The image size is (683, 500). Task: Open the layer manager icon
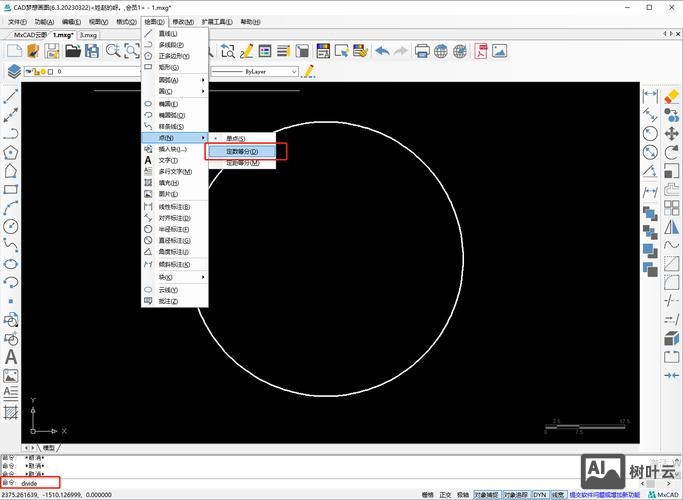(14, 71)
